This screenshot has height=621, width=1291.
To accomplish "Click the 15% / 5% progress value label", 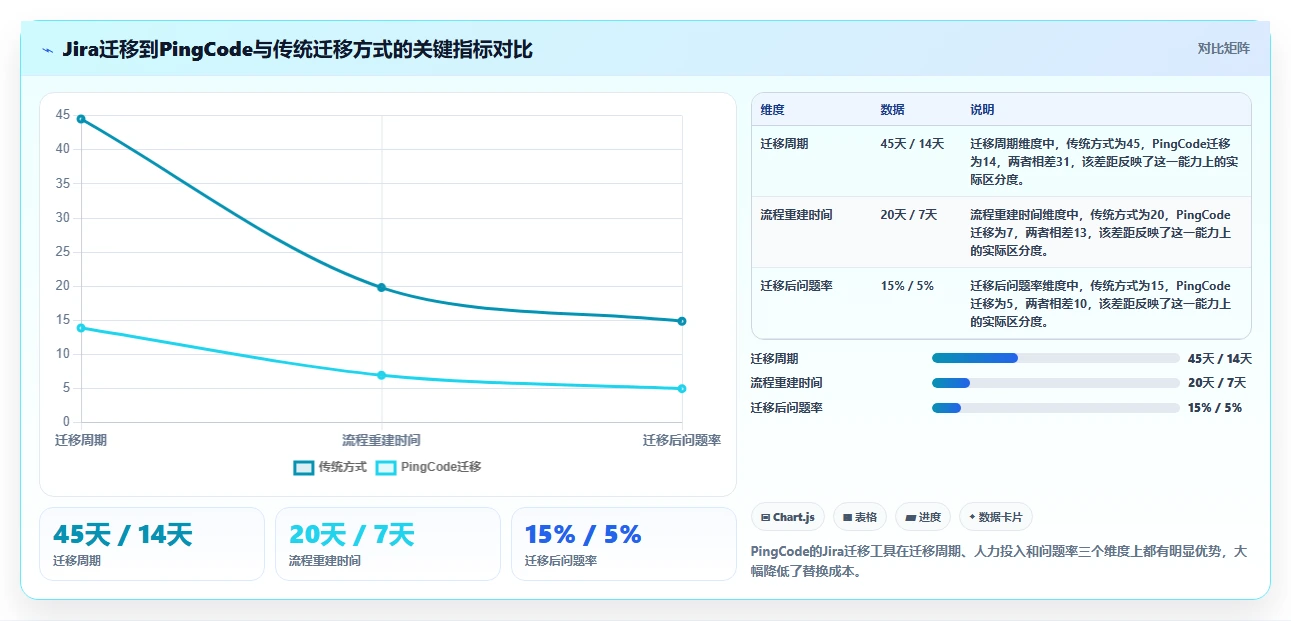I will click(1215, 408).
